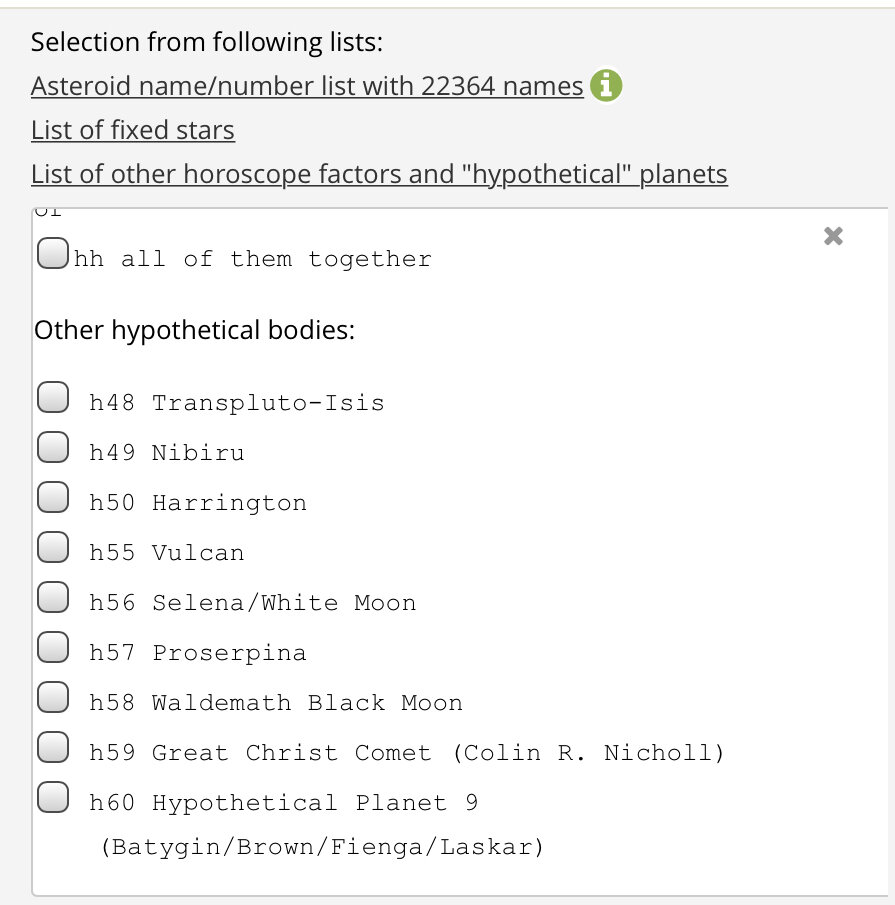Tick the h48 Transpluto-Isis checkbox
Image resolution: width=895 pixels, height=905 pixels.
click(53, 397)
